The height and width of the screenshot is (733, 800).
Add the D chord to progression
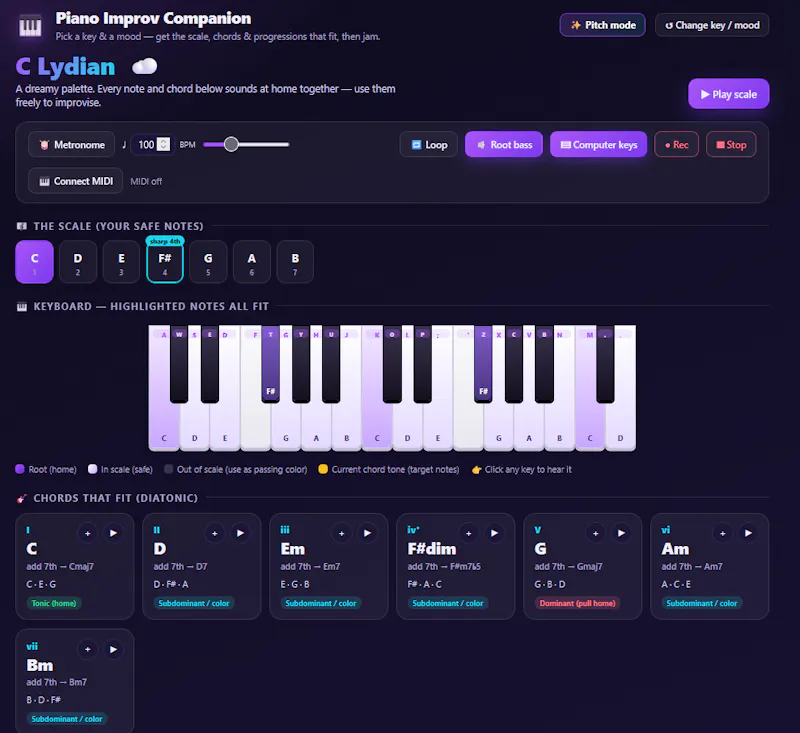pyautogui.click(x=215, y=533)
